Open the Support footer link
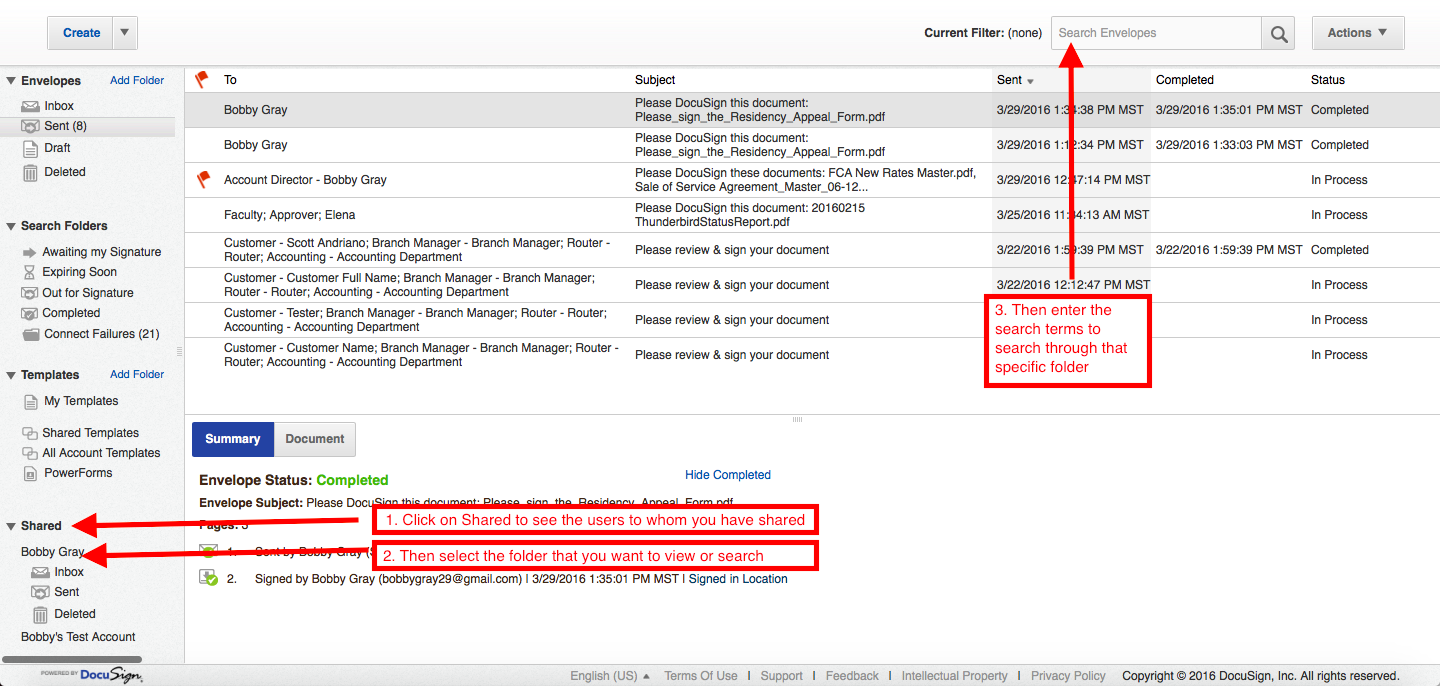The height and width of the screenshot is (686, 1440). point(782,676)
